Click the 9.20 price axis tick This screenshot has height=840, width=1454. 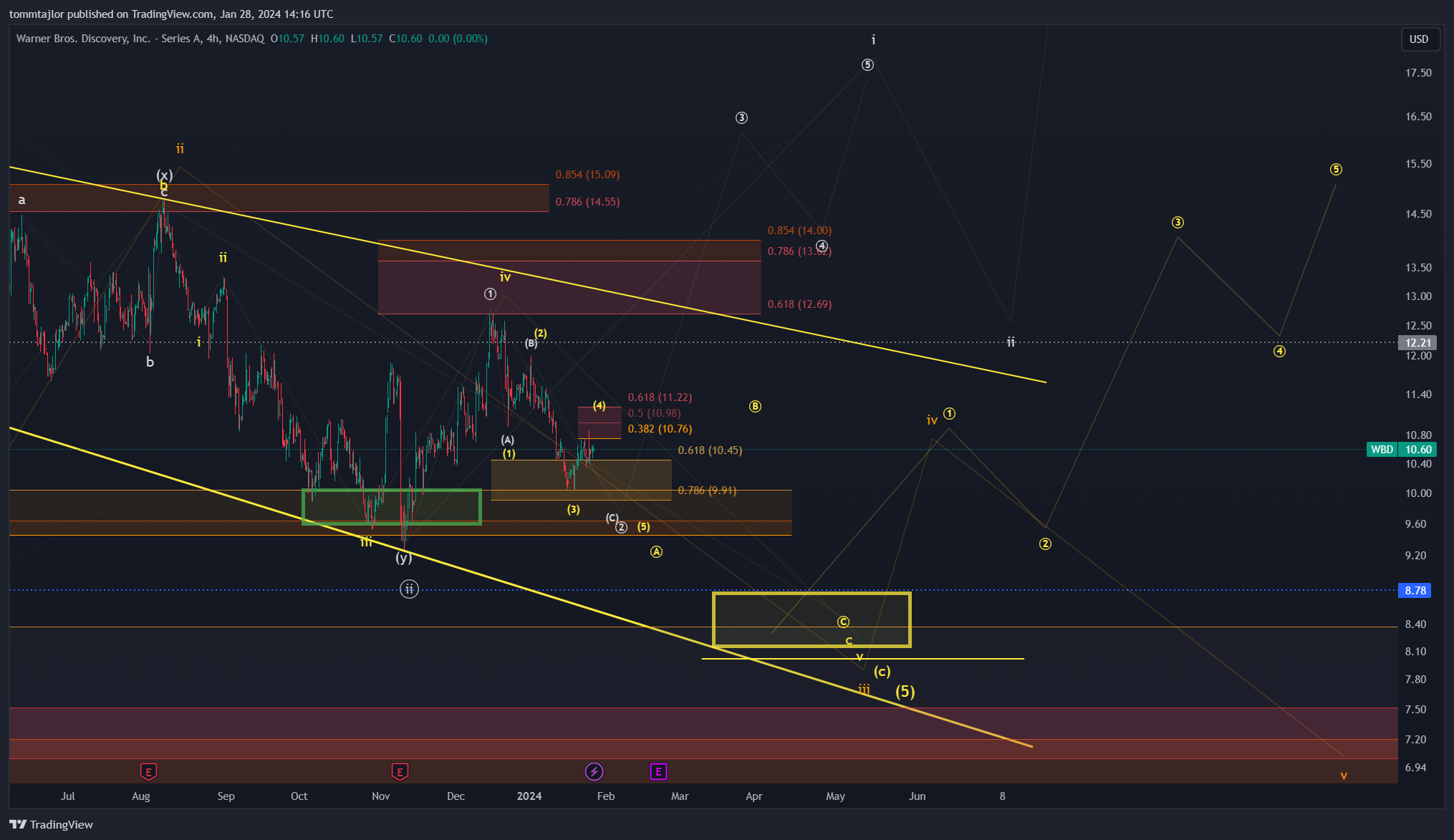click(x=1416, y=556)
